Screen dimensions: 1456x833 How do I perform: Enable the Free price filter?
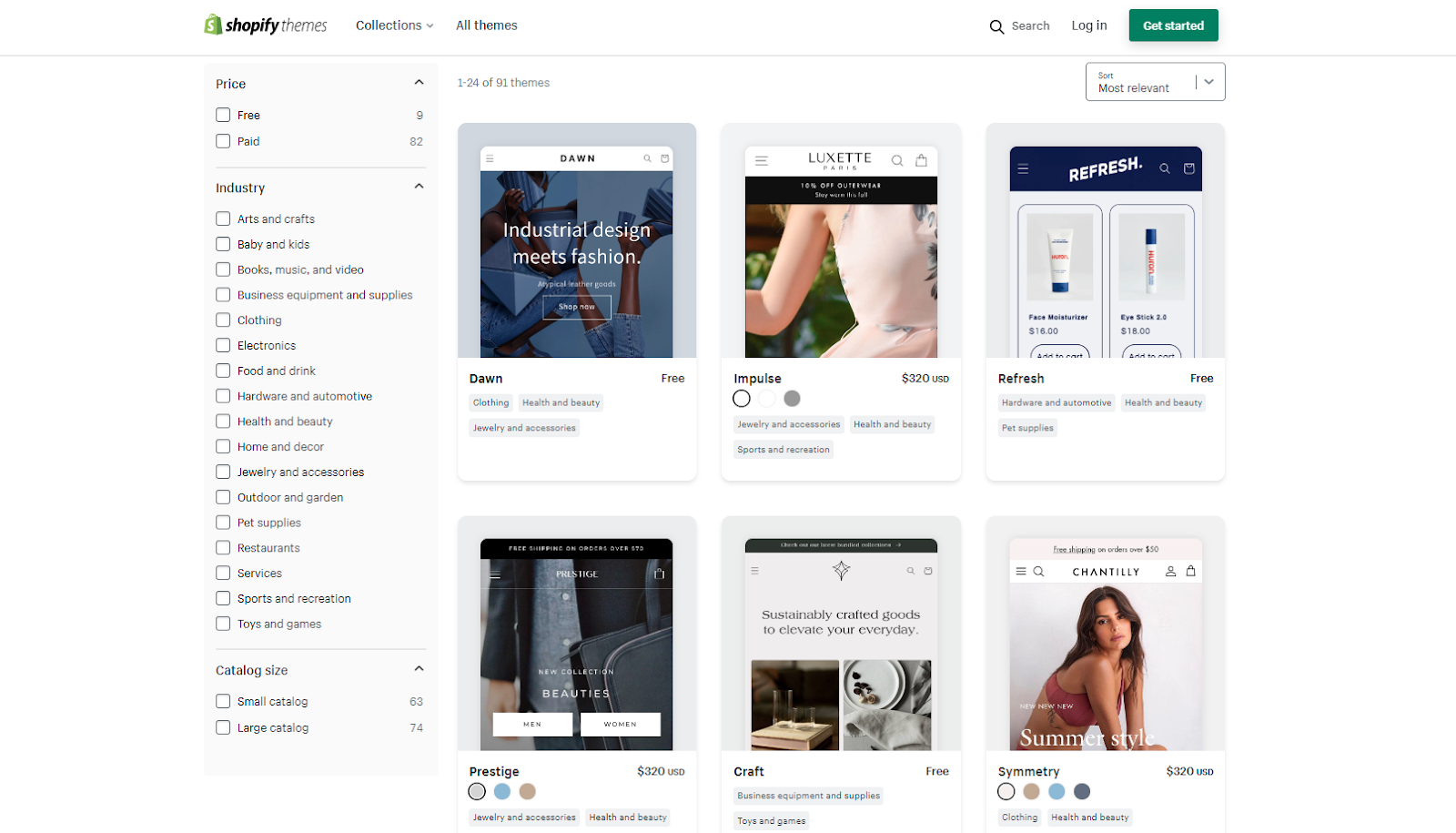223,115
